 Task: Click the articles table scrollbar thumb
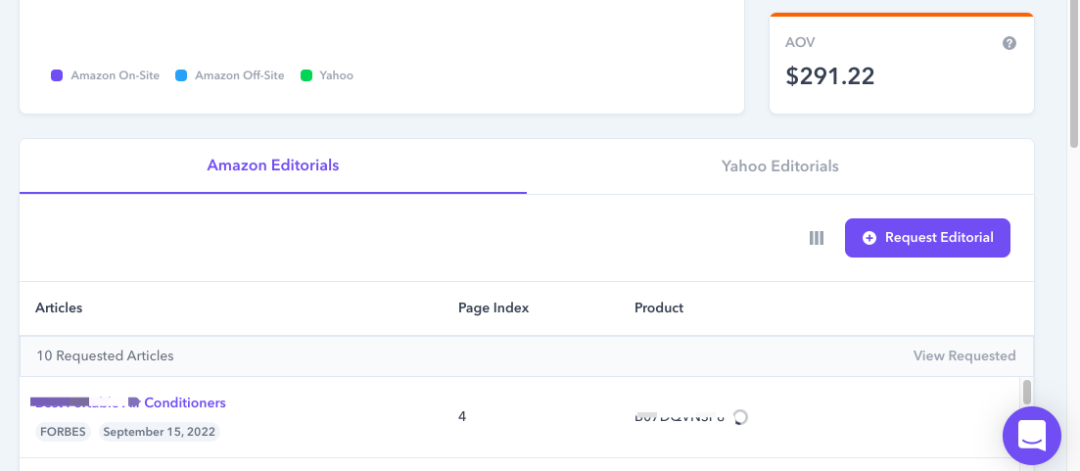pyautogui.click(x=1027, y=392)
